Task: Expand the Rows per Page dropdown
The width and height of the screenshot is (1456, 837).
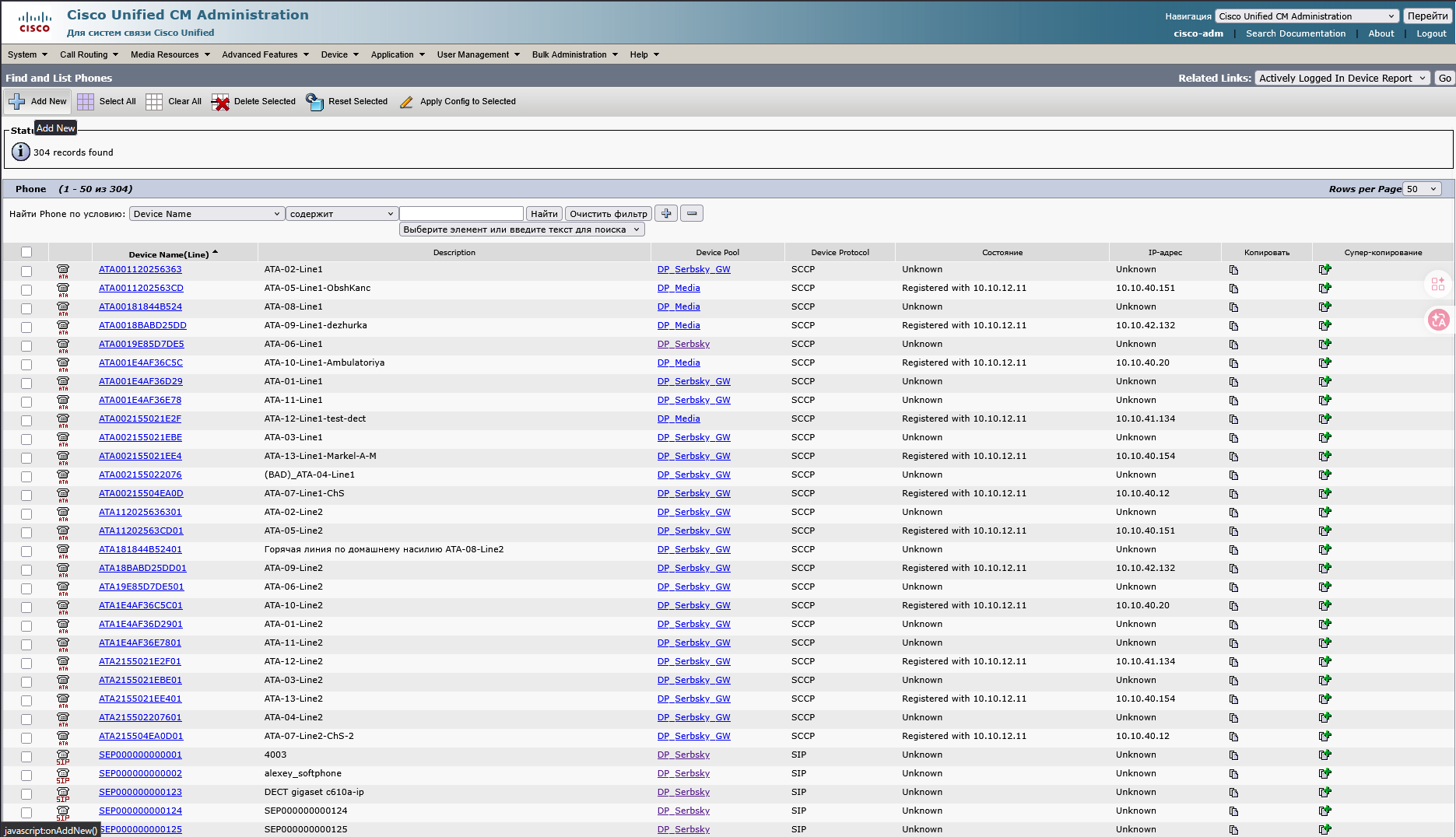Action: pos(1422,189)
